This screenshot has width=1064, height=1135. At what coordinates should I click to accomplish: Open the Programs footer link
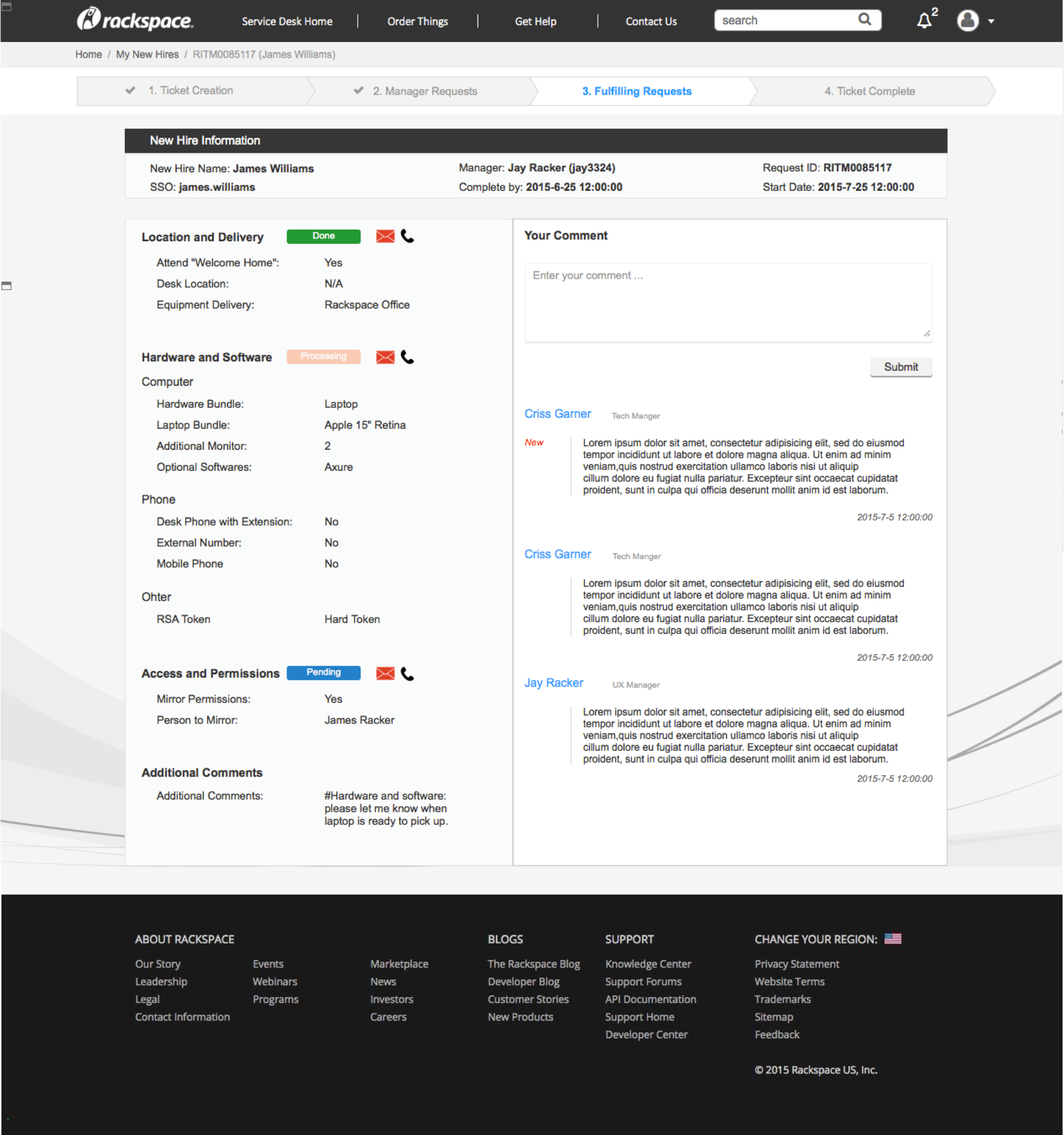point(276,1000)
